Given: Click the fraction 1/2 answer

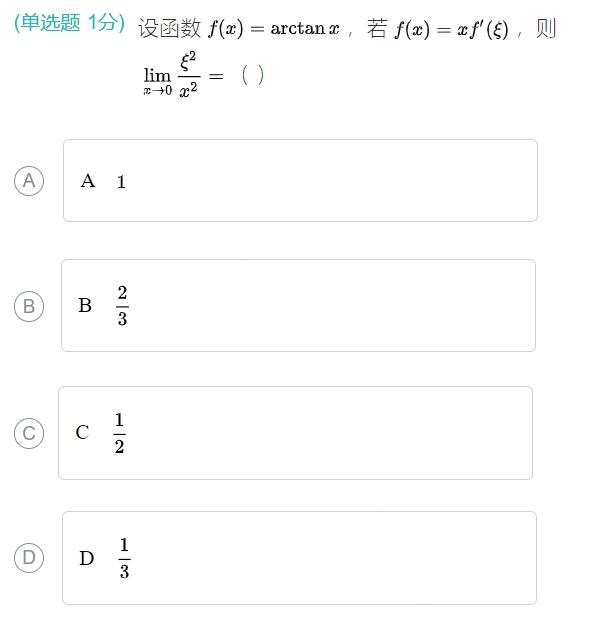Looking at the screenshot, I should 119,433.
